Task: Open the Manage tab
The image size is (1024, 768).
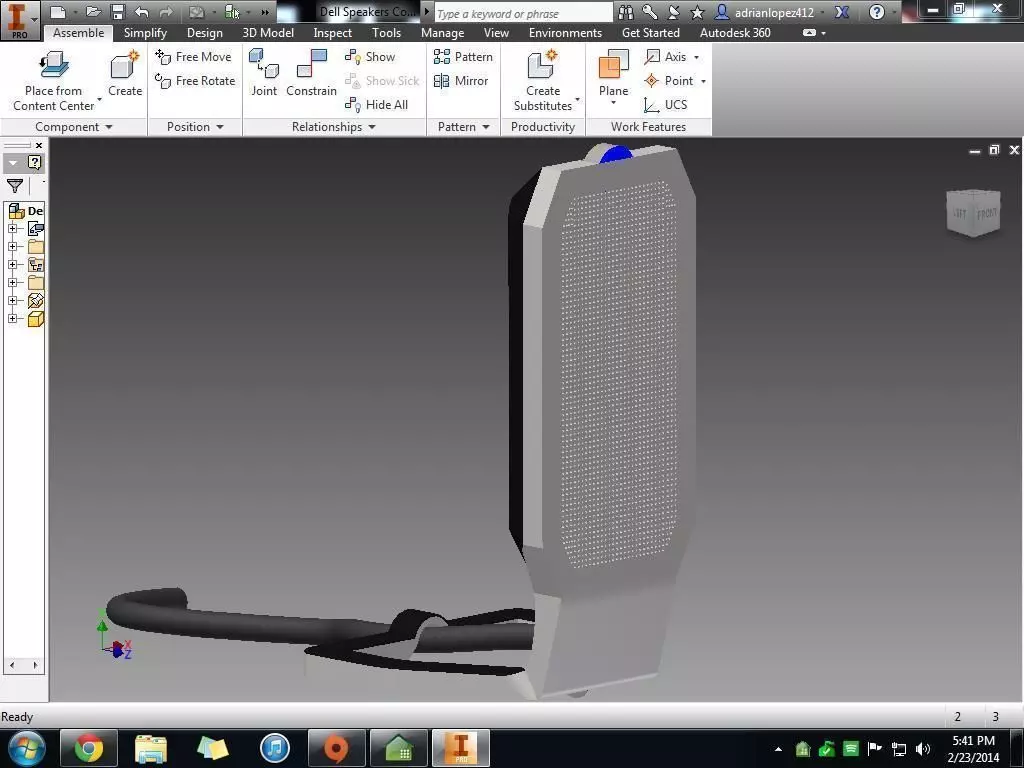Action: [x=443, y=33]
